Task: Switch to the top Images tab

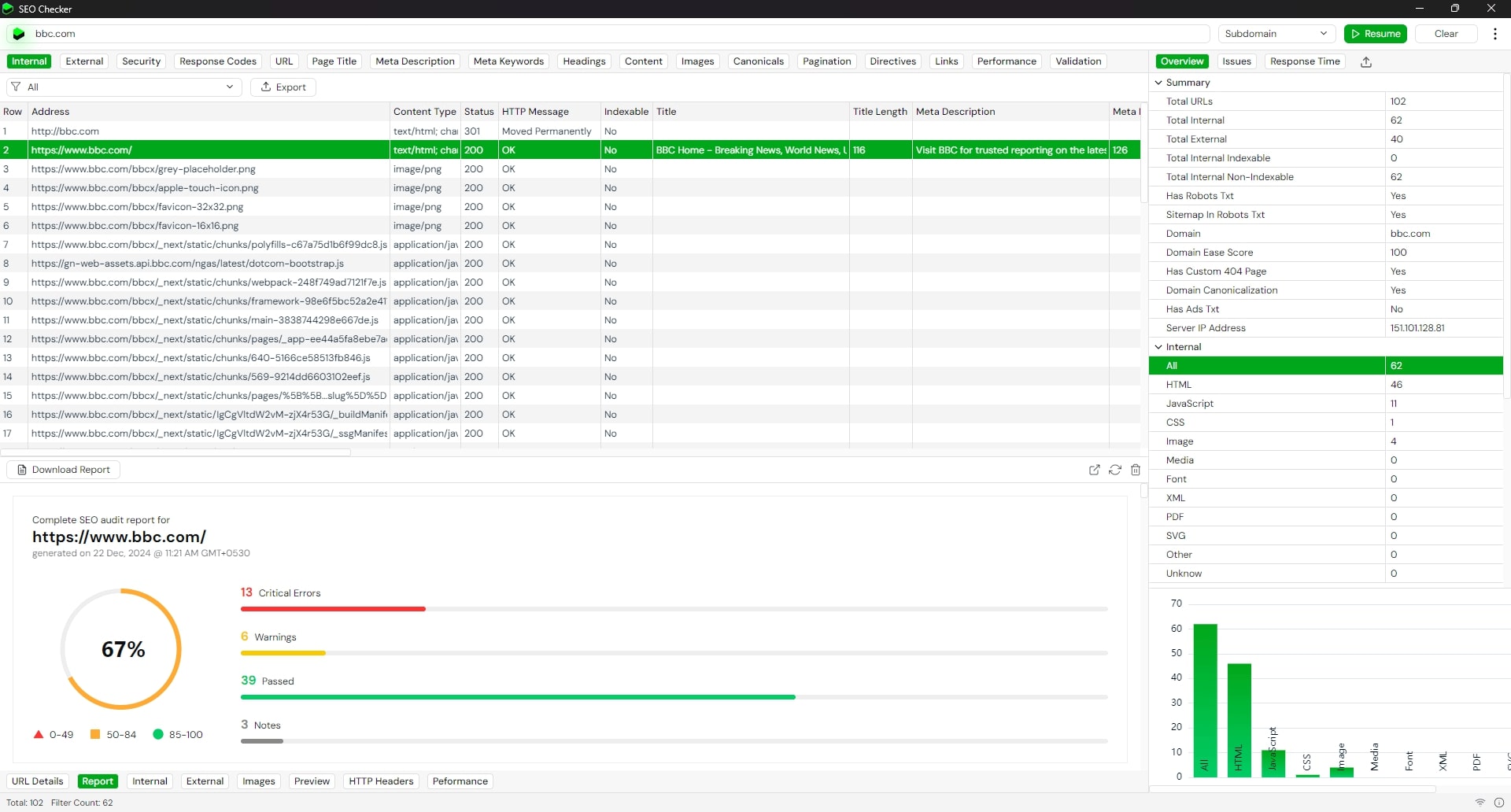Action: pyautogui.click(x=697, y=61)
